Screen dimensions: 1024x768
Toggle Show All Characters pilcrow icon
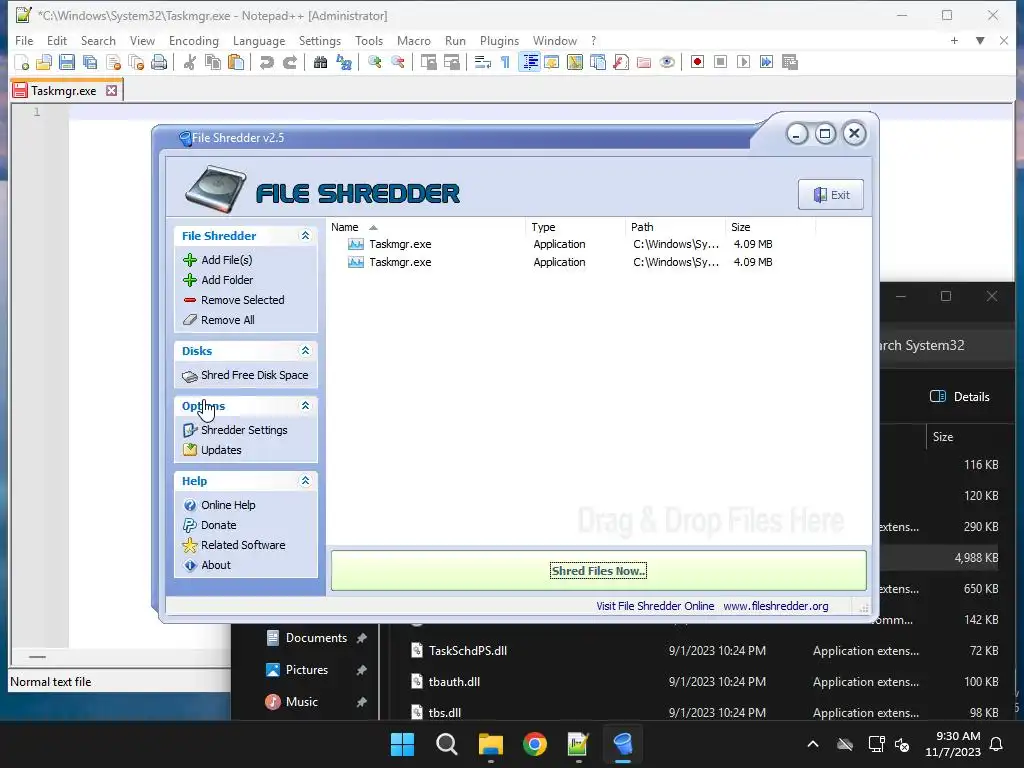point(505,62)
